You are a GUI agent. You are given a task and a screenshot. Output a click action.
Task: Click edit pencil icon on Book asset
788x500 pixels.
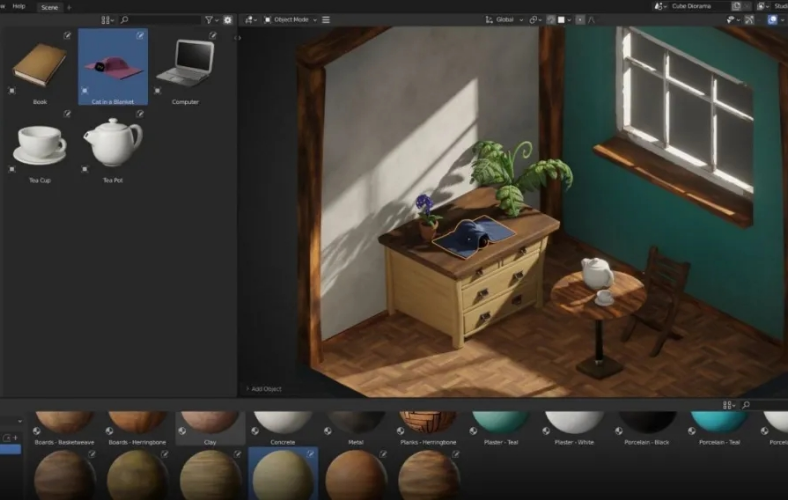tap(67, 35)
